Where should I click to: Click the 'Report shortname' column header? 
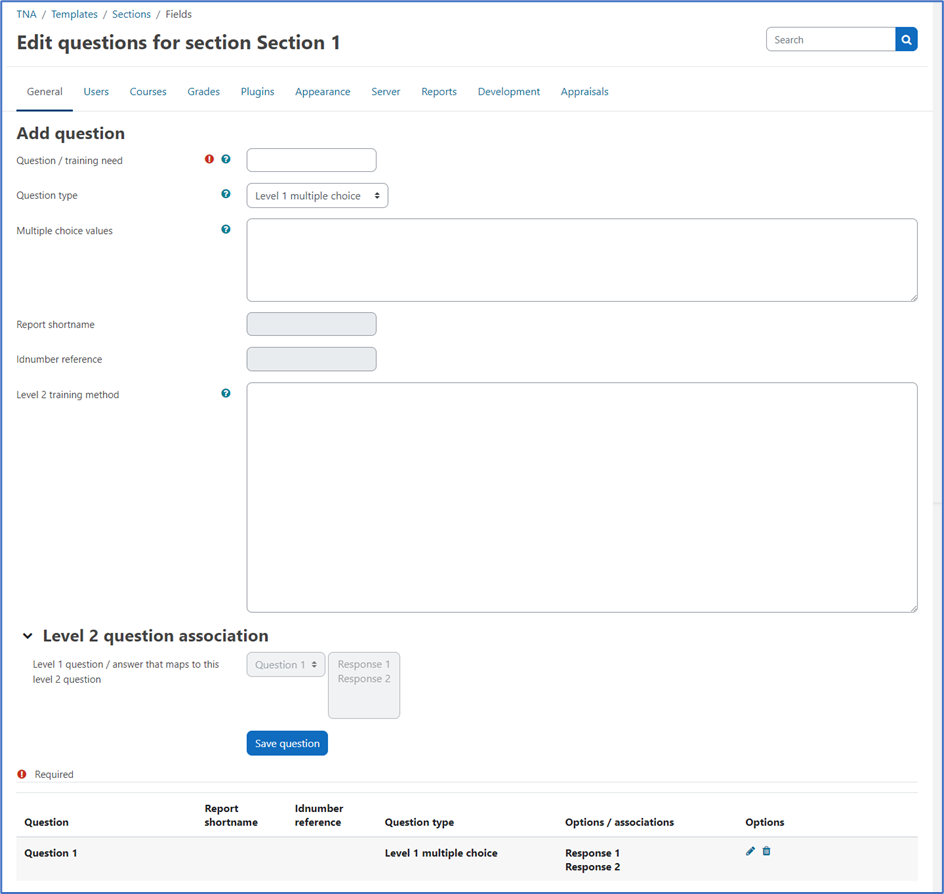(231, 815)
